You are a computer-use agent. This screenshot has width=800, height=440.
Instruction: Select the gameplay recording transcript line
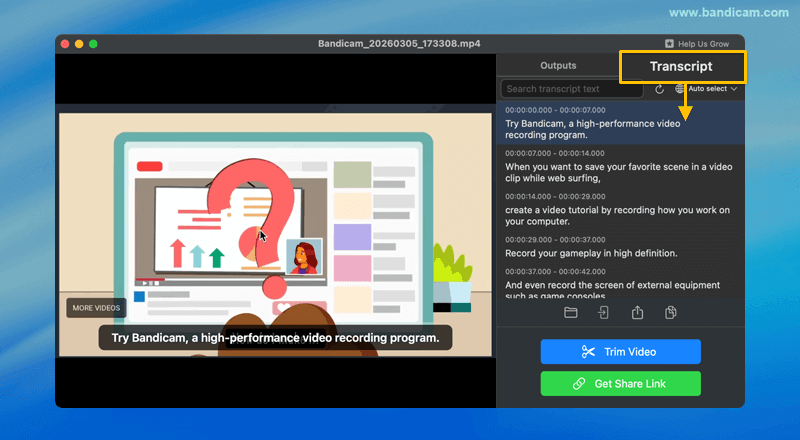click(x=620, y=247)
